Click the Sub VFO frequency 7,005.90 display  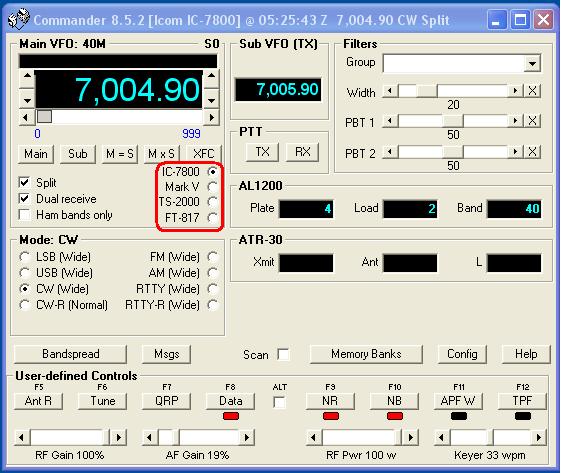point(278,89)
